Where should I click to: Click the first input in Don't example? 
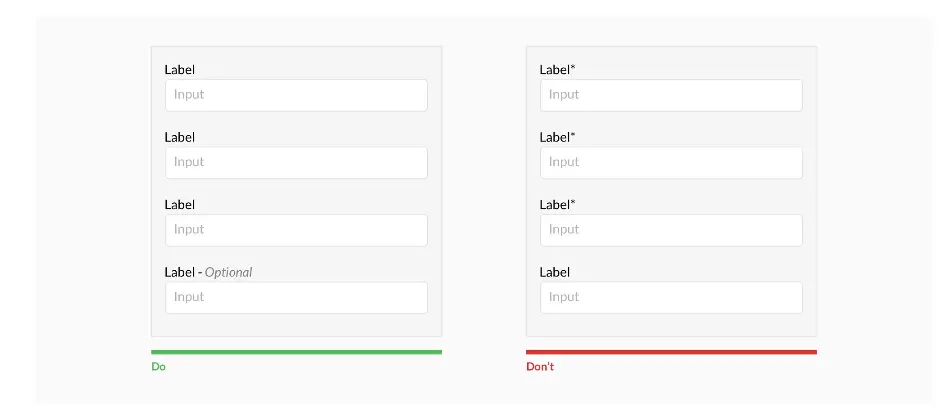coord(671,95)
